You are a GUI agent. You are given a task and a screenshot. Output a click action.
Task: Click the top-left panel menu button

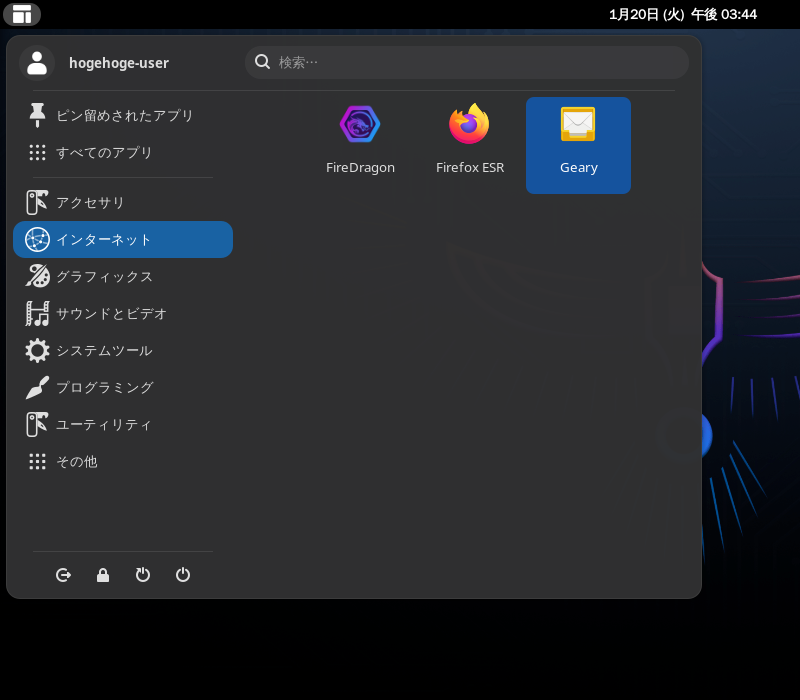click(22, 14)
